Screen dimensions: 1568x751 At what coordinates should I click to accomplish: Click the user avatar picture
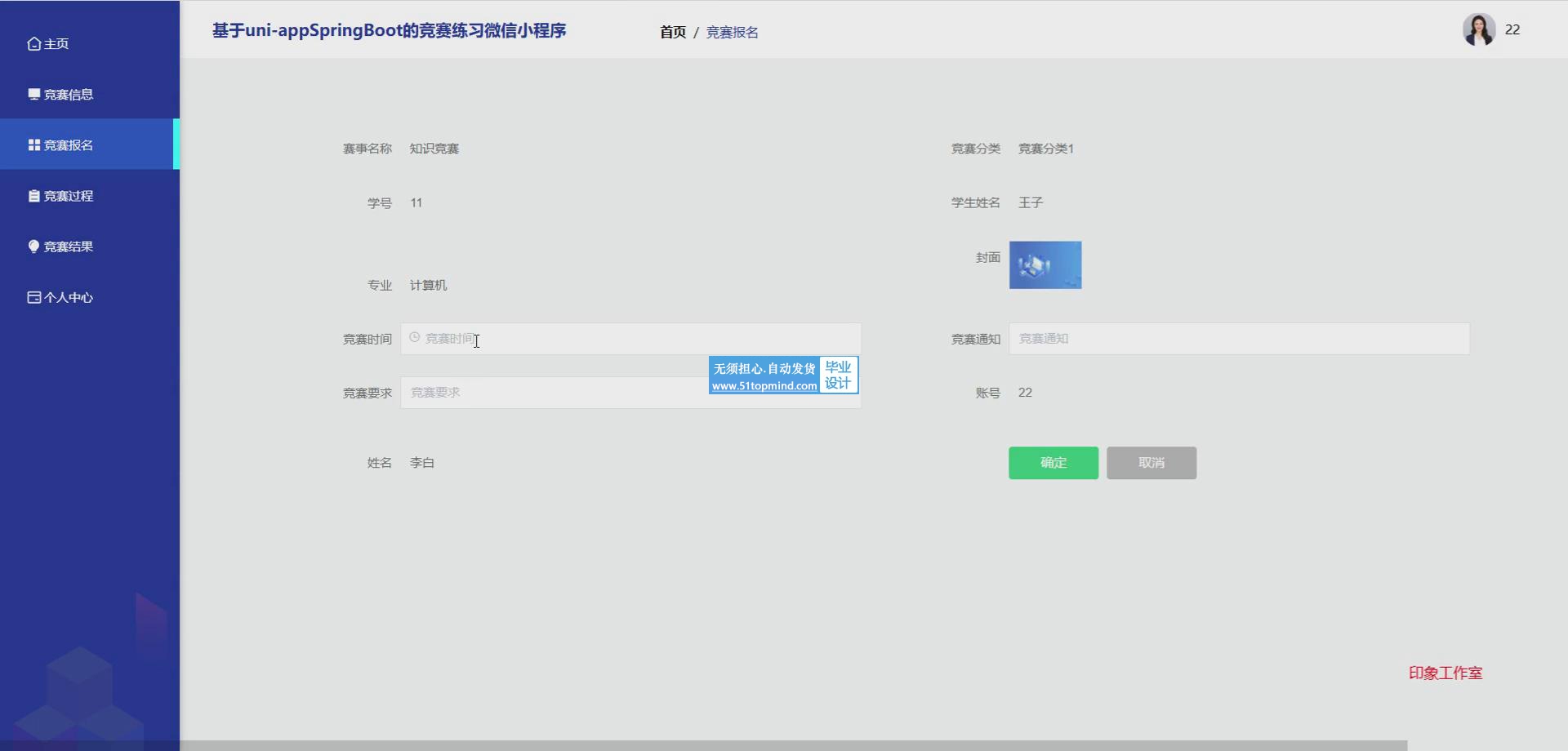(x=1478, y=30)
